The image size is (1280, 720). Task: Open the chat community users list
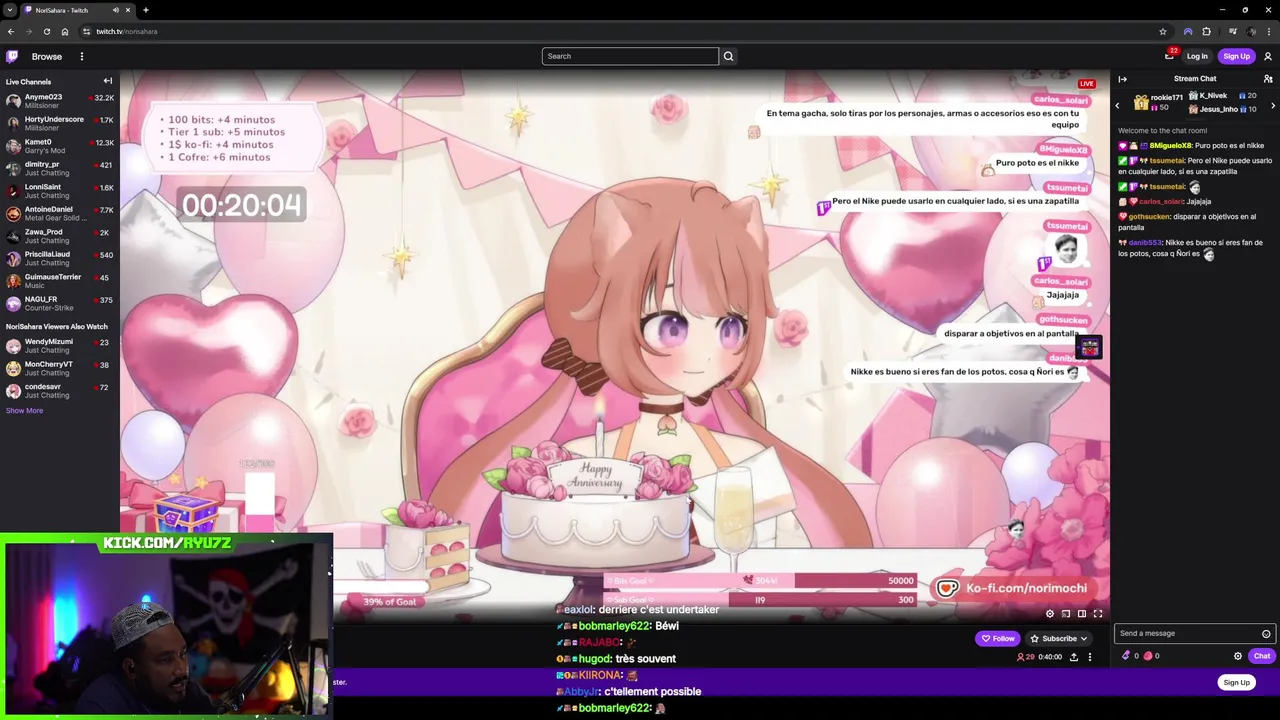tap(1268, 79)
